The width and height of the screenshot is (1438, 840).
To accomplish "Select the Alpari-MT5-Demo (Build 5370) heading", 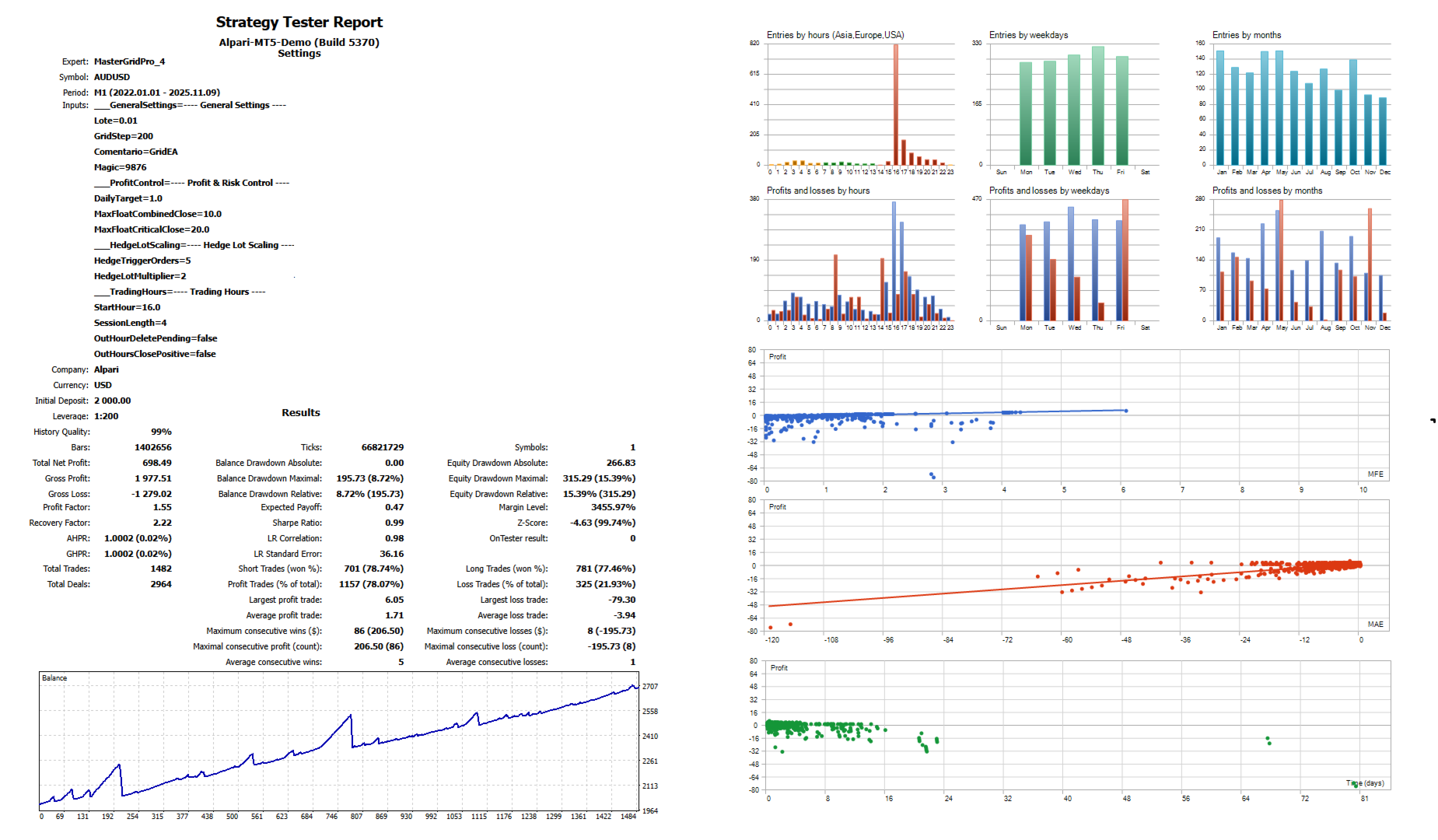I will [x=299, y=42].
